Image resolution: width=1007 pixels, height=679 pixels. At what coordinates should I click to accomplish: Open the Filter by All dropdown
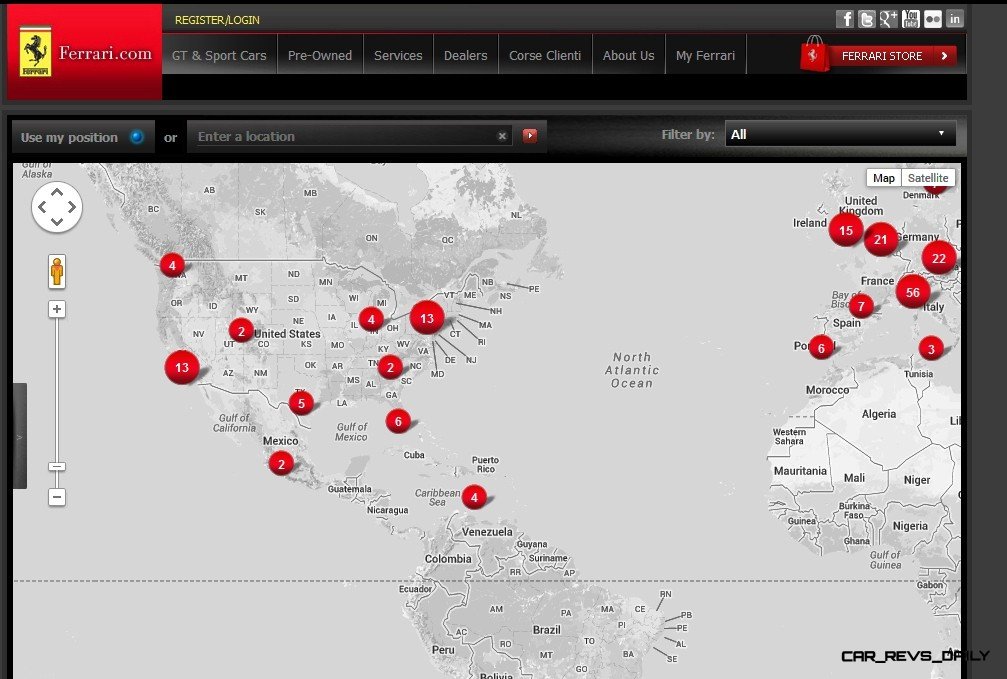(x=841, y=134)
